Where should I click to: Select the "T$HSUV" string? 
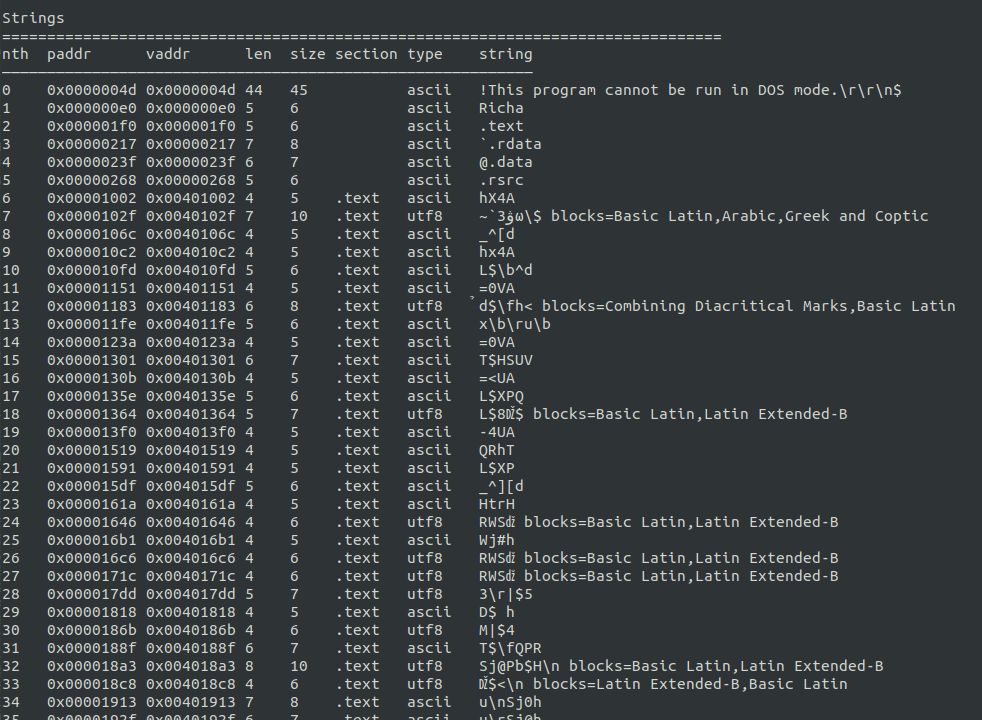tap(505, 360)
